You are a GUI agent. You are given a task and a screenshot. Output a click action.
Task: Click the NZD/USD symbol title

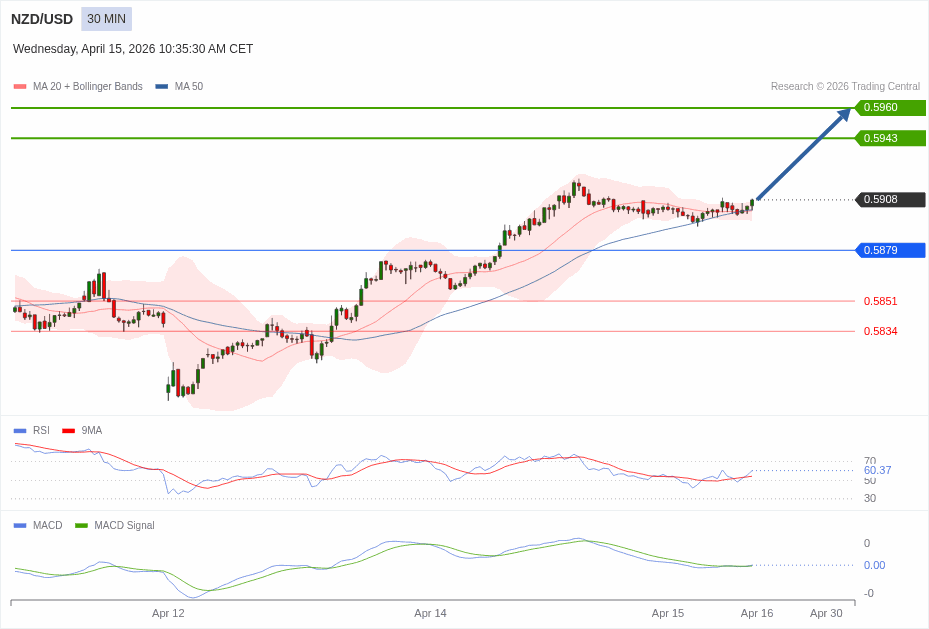42,19
